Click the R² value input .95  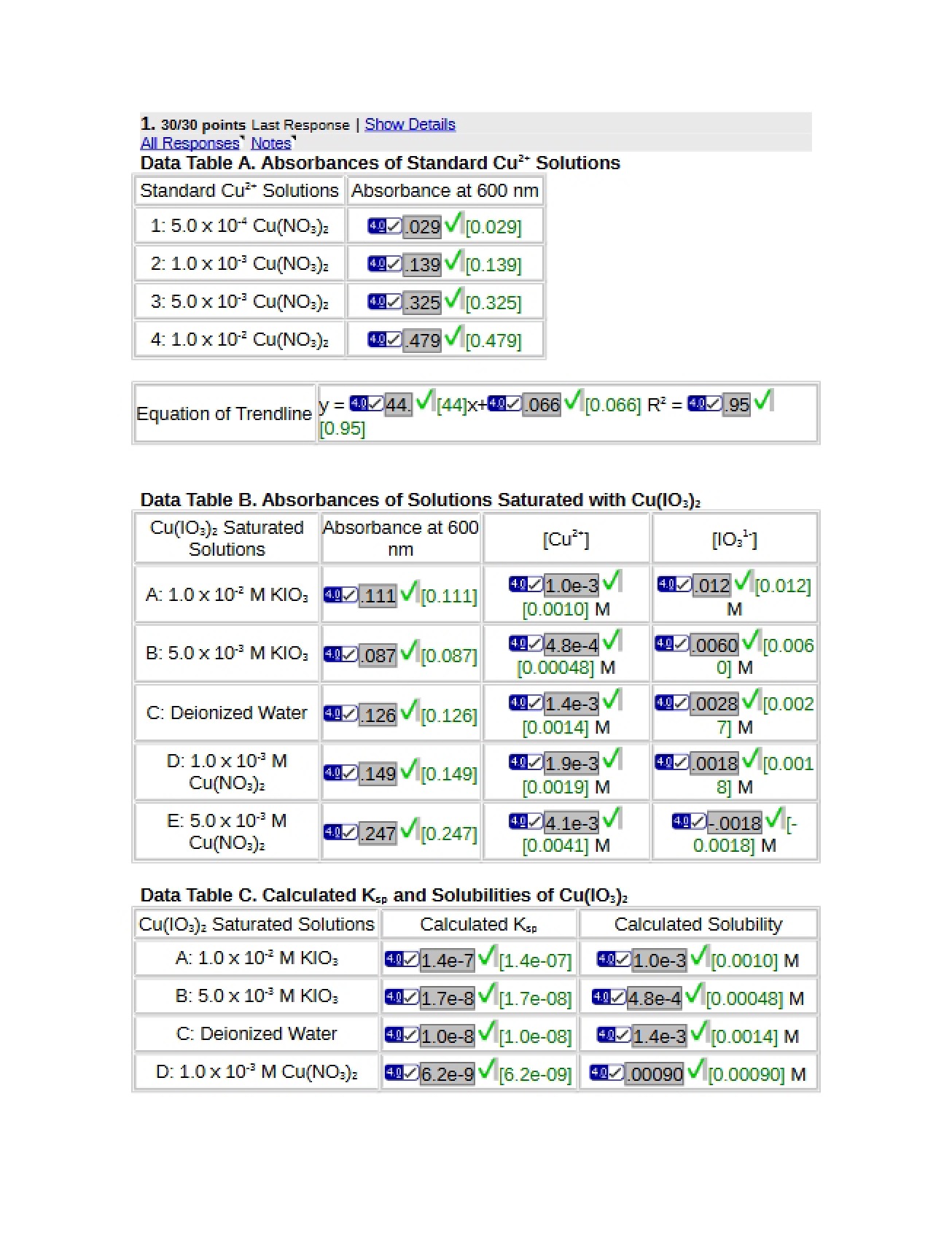point(736,404)
